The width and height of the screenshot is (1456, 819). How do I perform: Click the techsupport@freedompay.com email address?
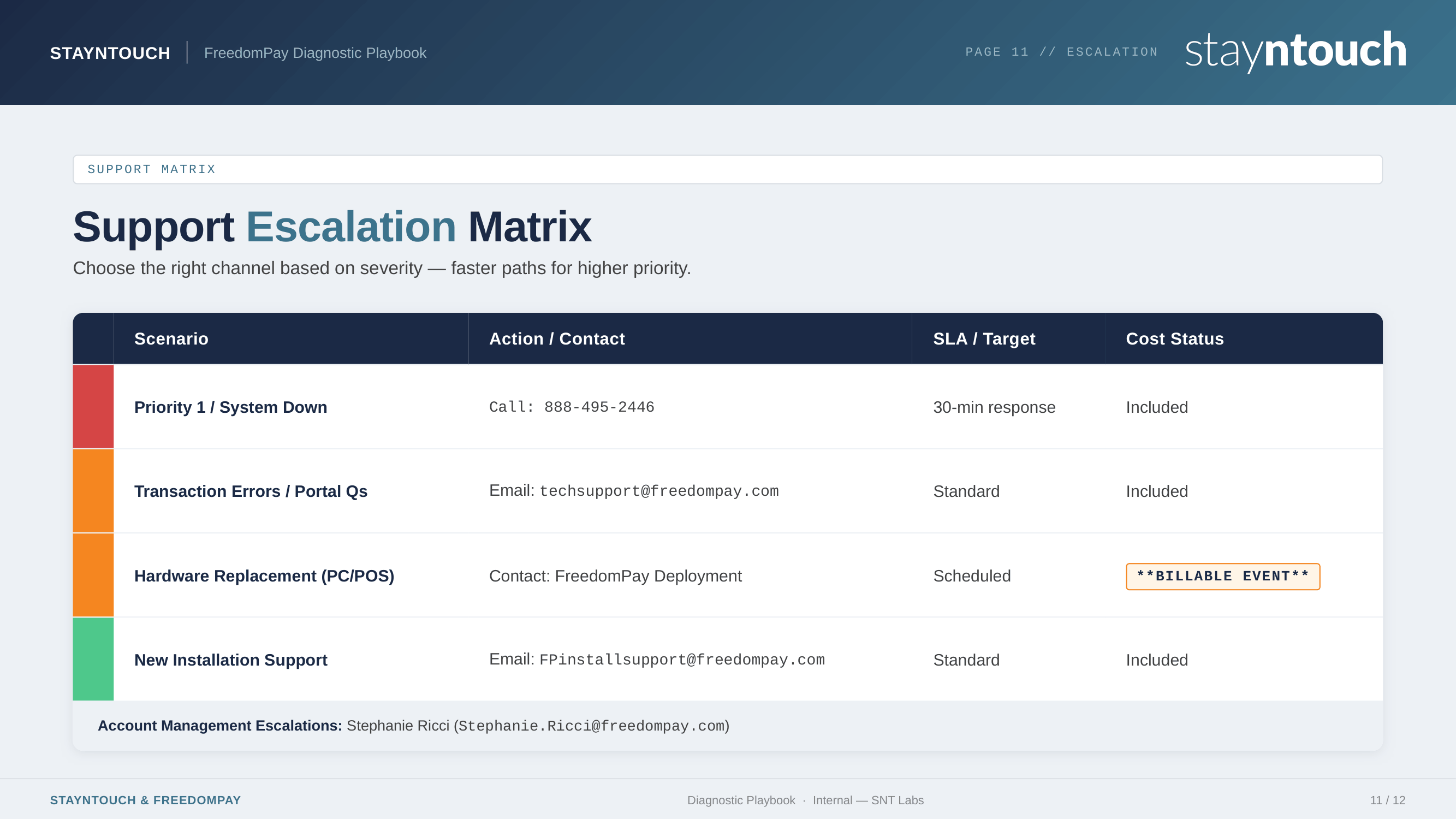(659, 491)
